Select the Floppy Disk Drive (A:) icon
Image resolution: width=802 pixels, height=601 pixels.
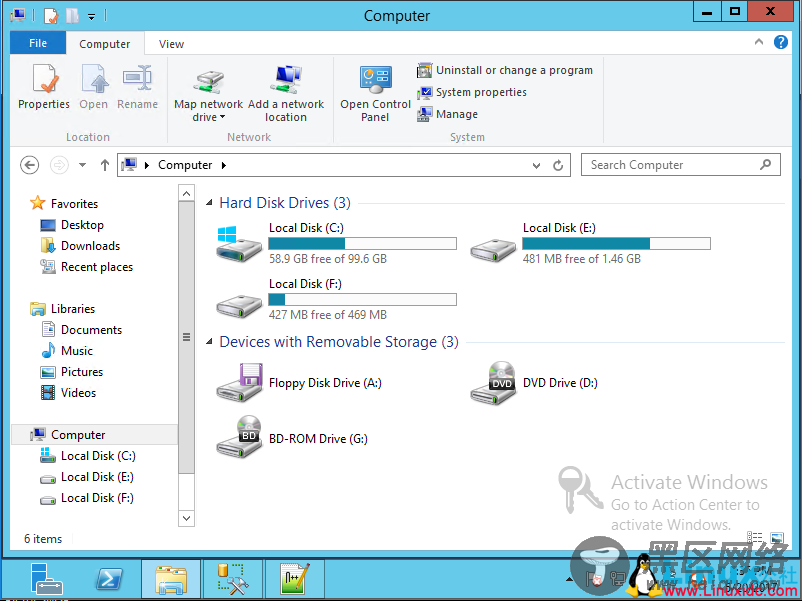239,382
